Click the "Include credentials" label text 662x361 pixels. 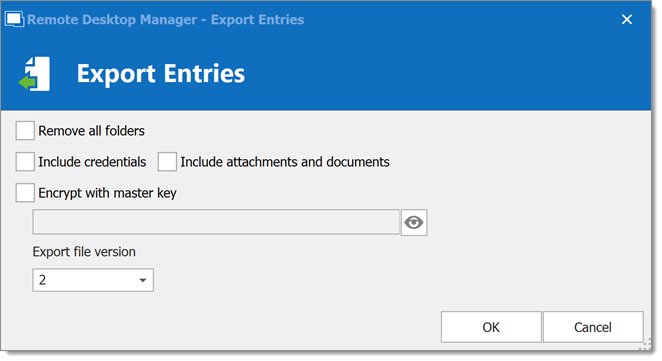pyautogui.click(x=92, y=162)
